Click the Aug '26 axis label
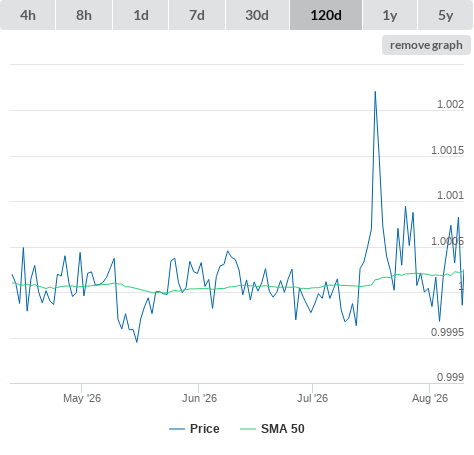Screen dimensions: 474x455 click(x=430, y=398)
